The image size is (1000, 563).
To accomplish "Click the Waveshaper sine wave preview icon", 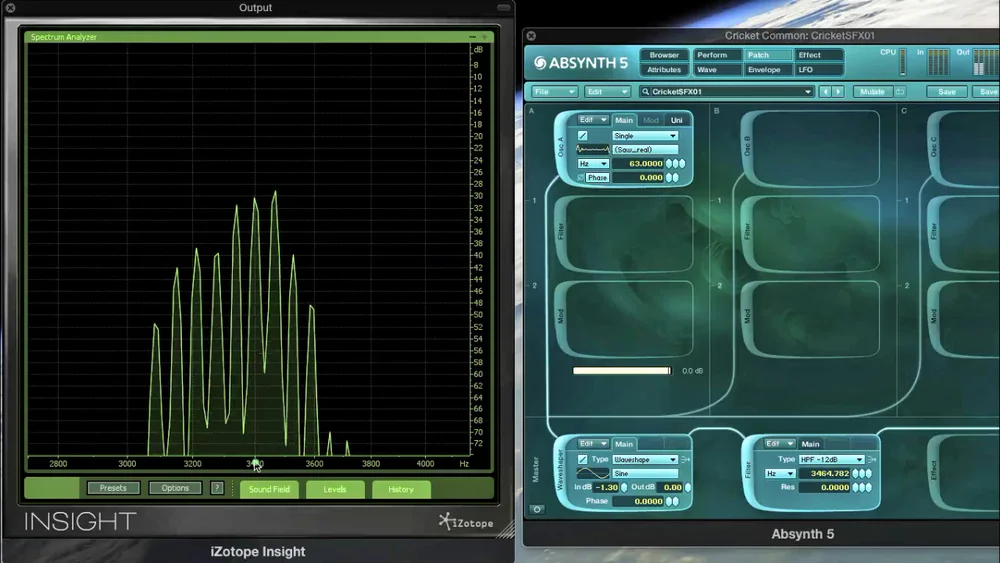I will tap(592, 473).
